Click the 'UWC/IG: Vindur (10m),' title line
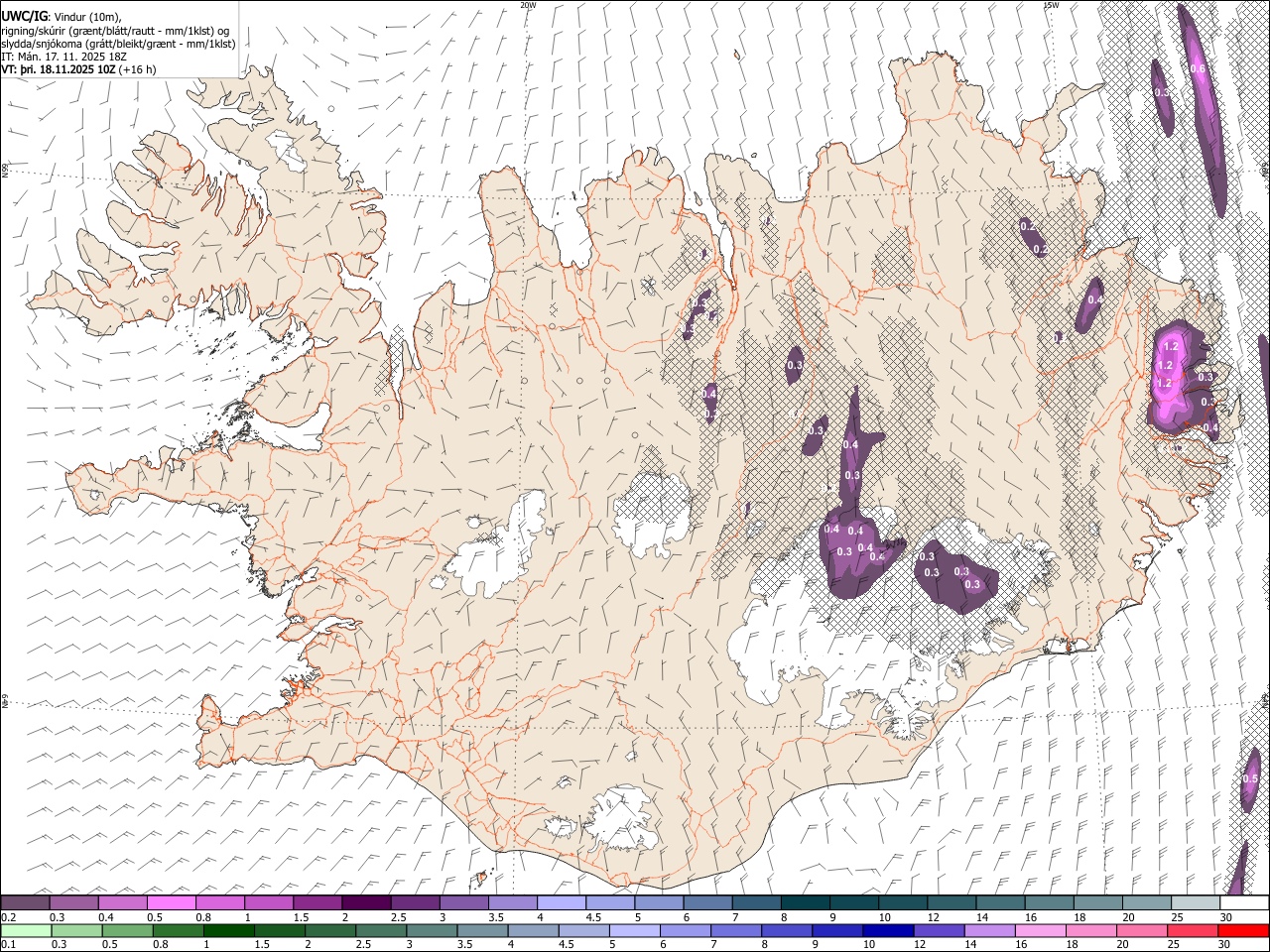Image resolution: width=1270 pixels, height=952 pixels. click(62, 17)
